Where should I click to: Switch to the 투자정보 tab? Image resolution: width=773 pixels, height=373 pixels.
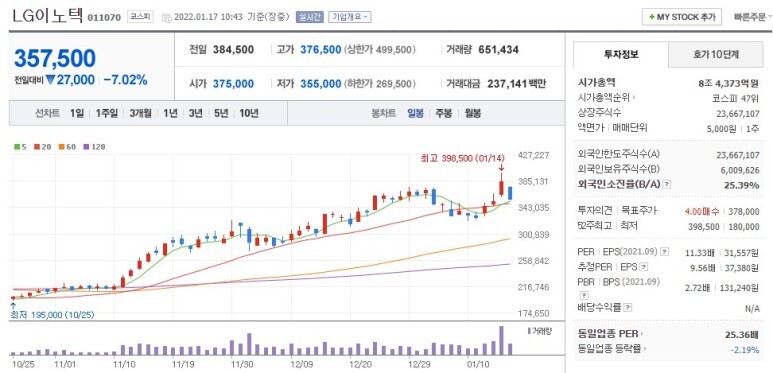pyautogui.click(x=621, y=55)
